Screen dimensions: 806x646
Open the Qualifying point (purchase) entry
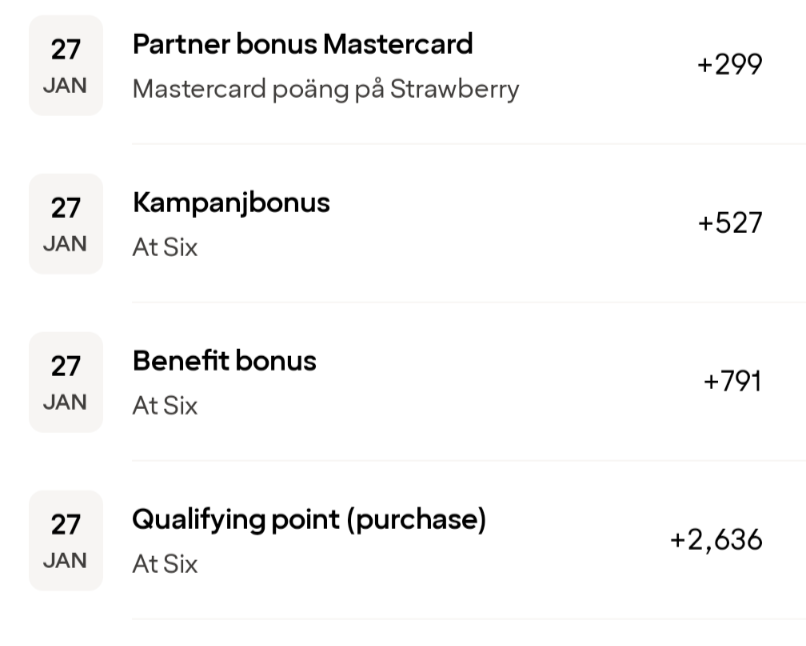[x=309, y=520]
